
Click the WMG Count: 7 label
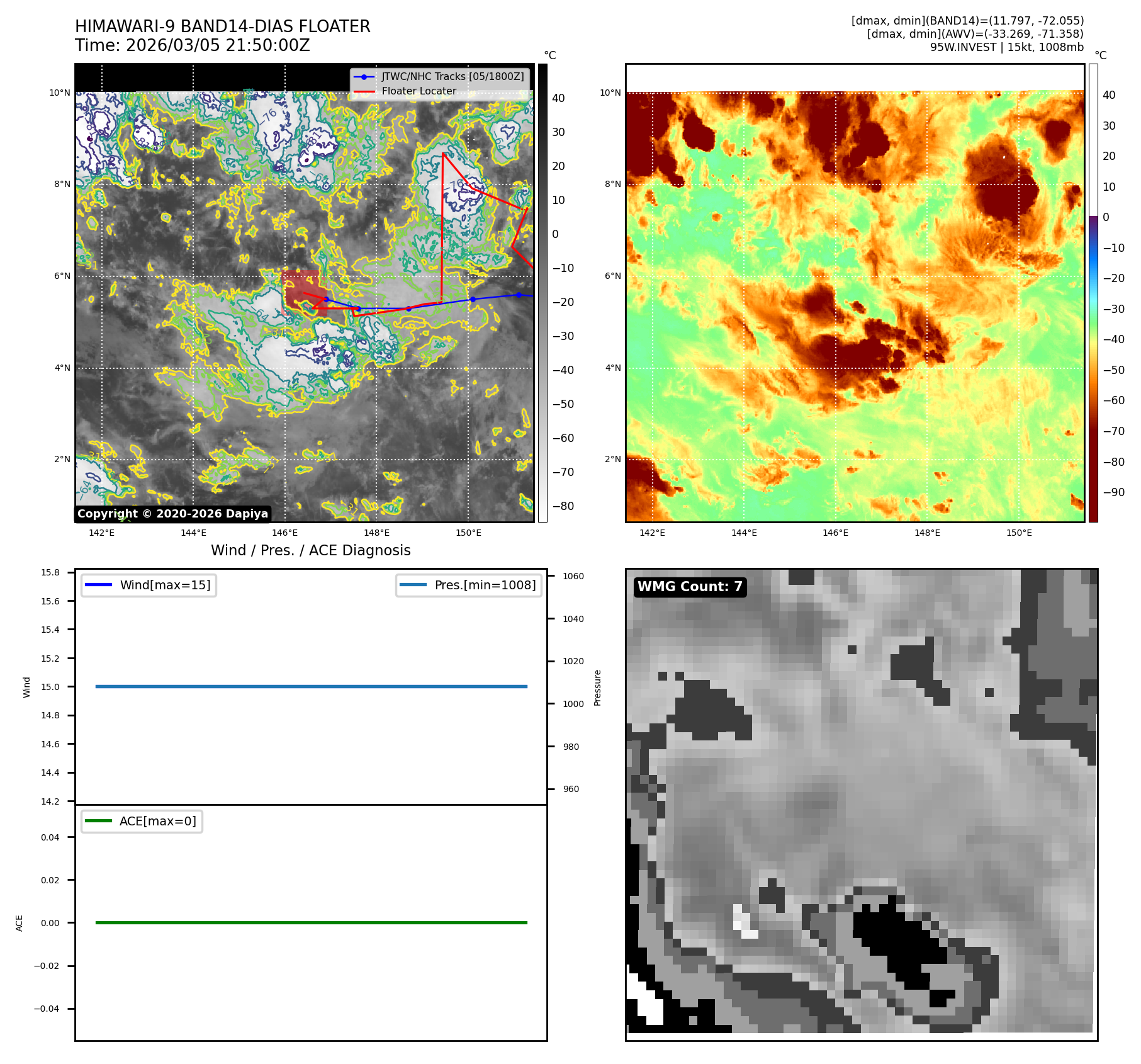(690, 587)
